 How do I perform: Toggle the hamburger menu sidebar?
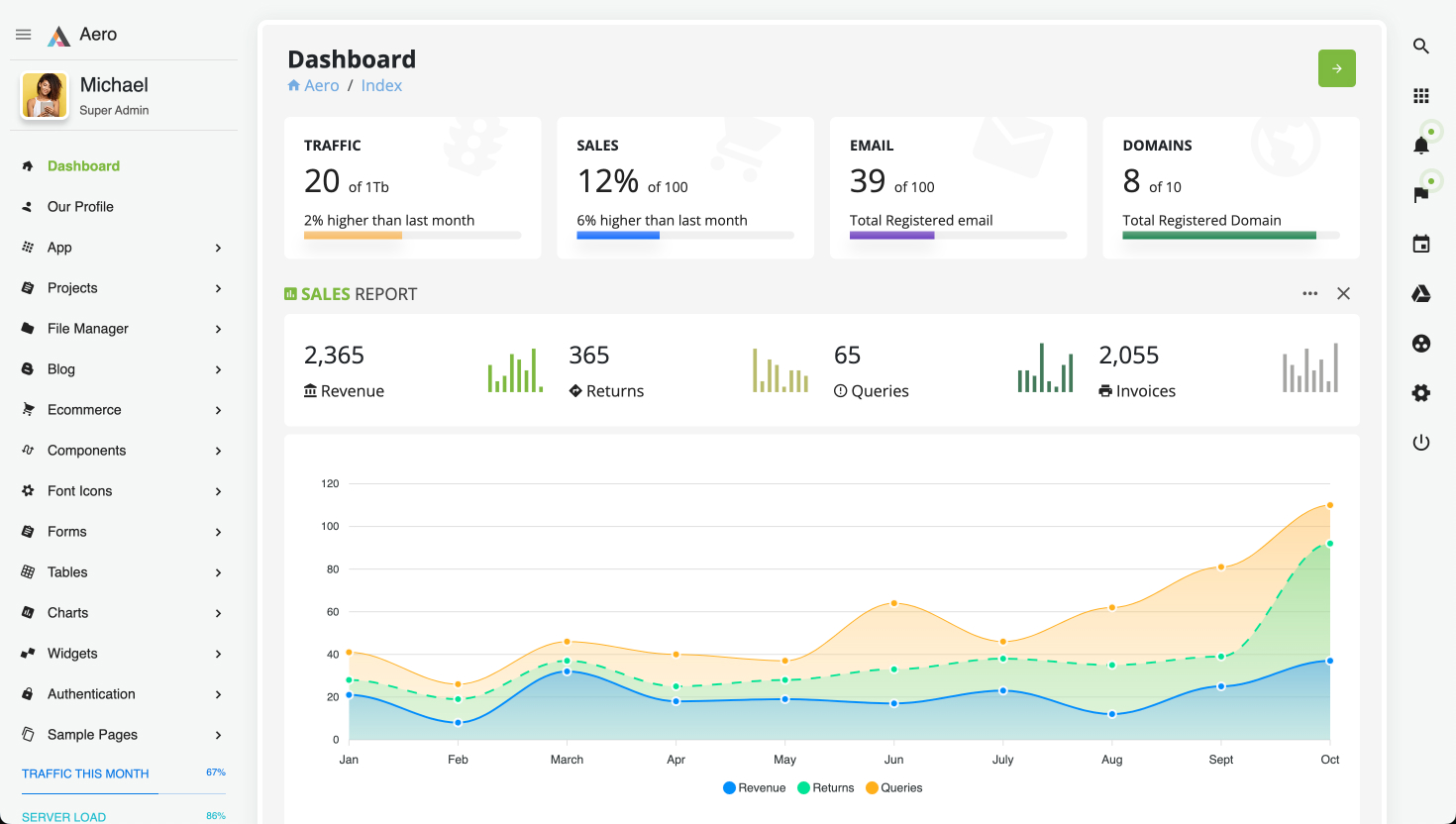pos(24,35)
